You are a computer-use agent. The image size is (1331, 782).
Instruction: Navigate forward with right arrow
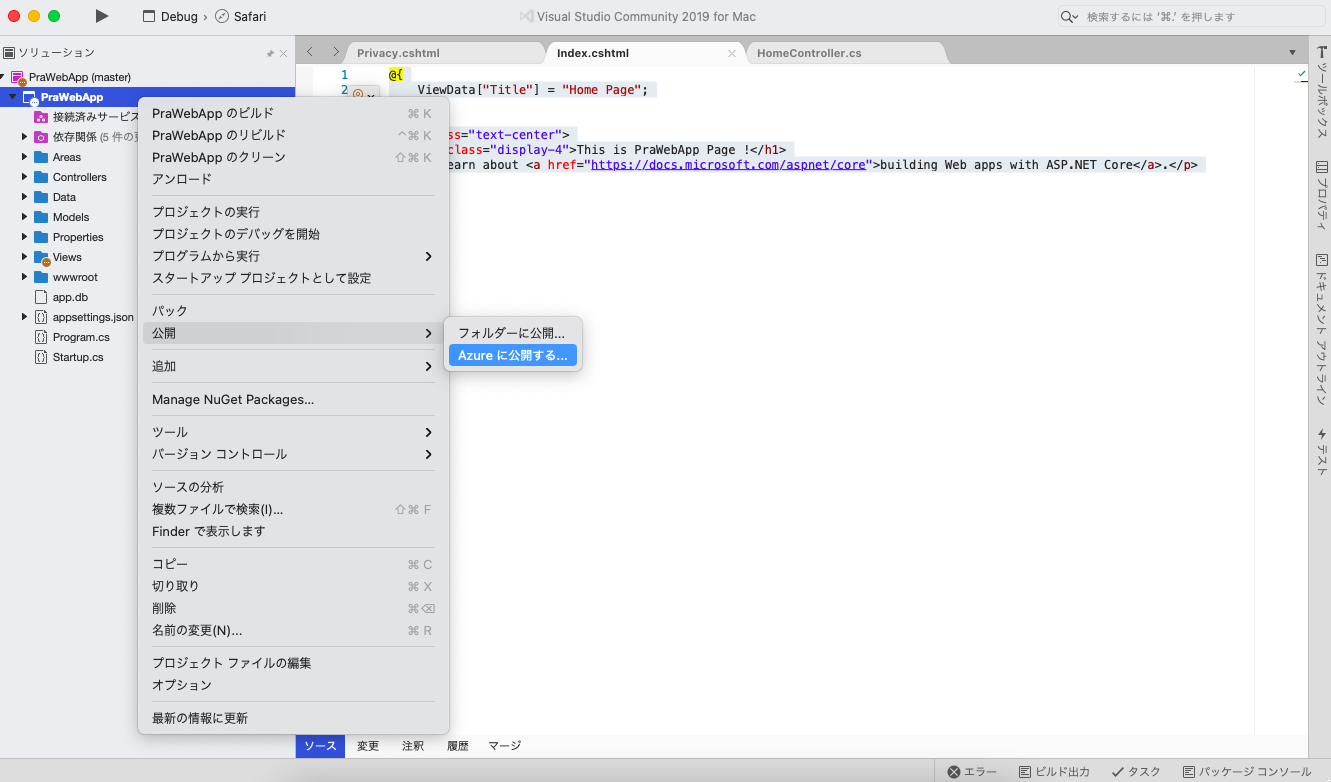(335, 52)
